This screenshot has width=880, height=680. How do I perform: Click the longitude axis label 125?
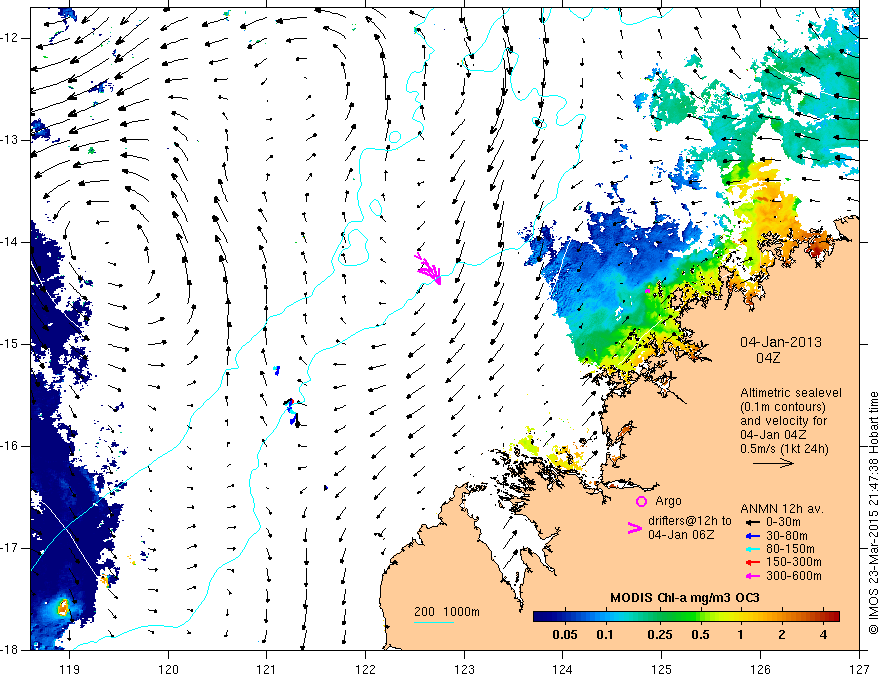(662, 669)
